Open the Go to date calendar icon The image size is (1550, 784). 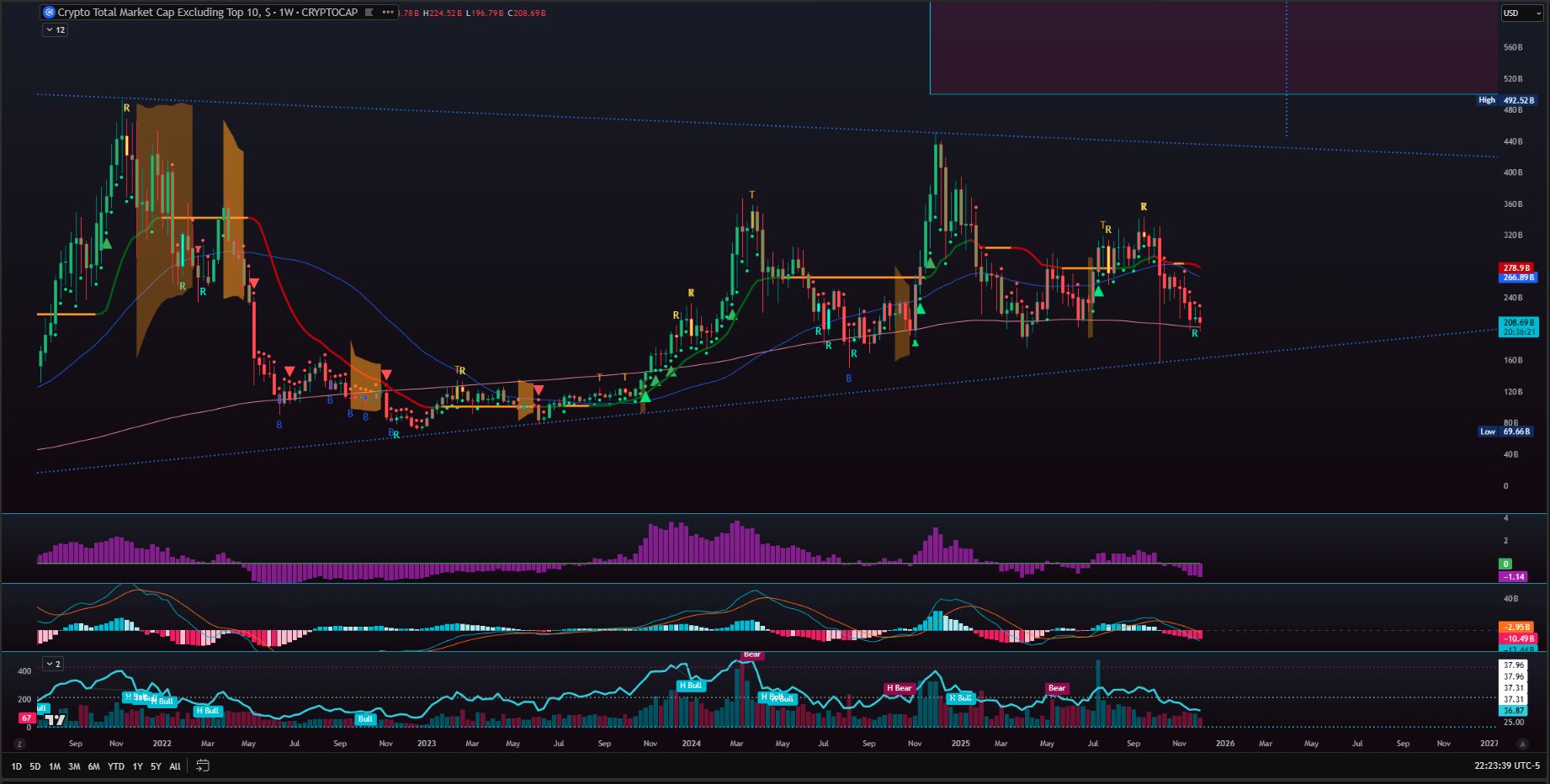(203, 765)
